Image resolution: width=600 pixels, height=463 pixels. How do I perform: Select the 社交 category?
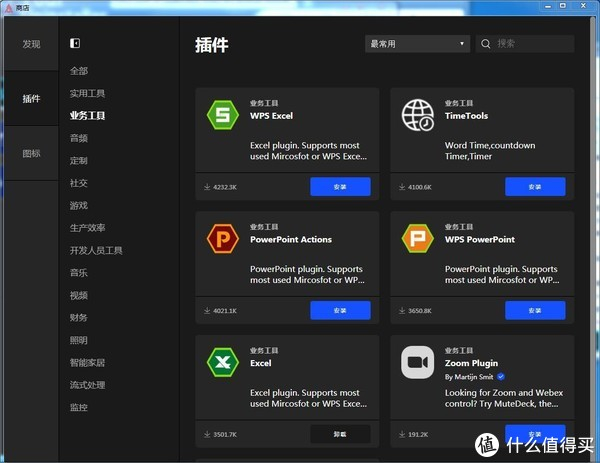[79, 183]
